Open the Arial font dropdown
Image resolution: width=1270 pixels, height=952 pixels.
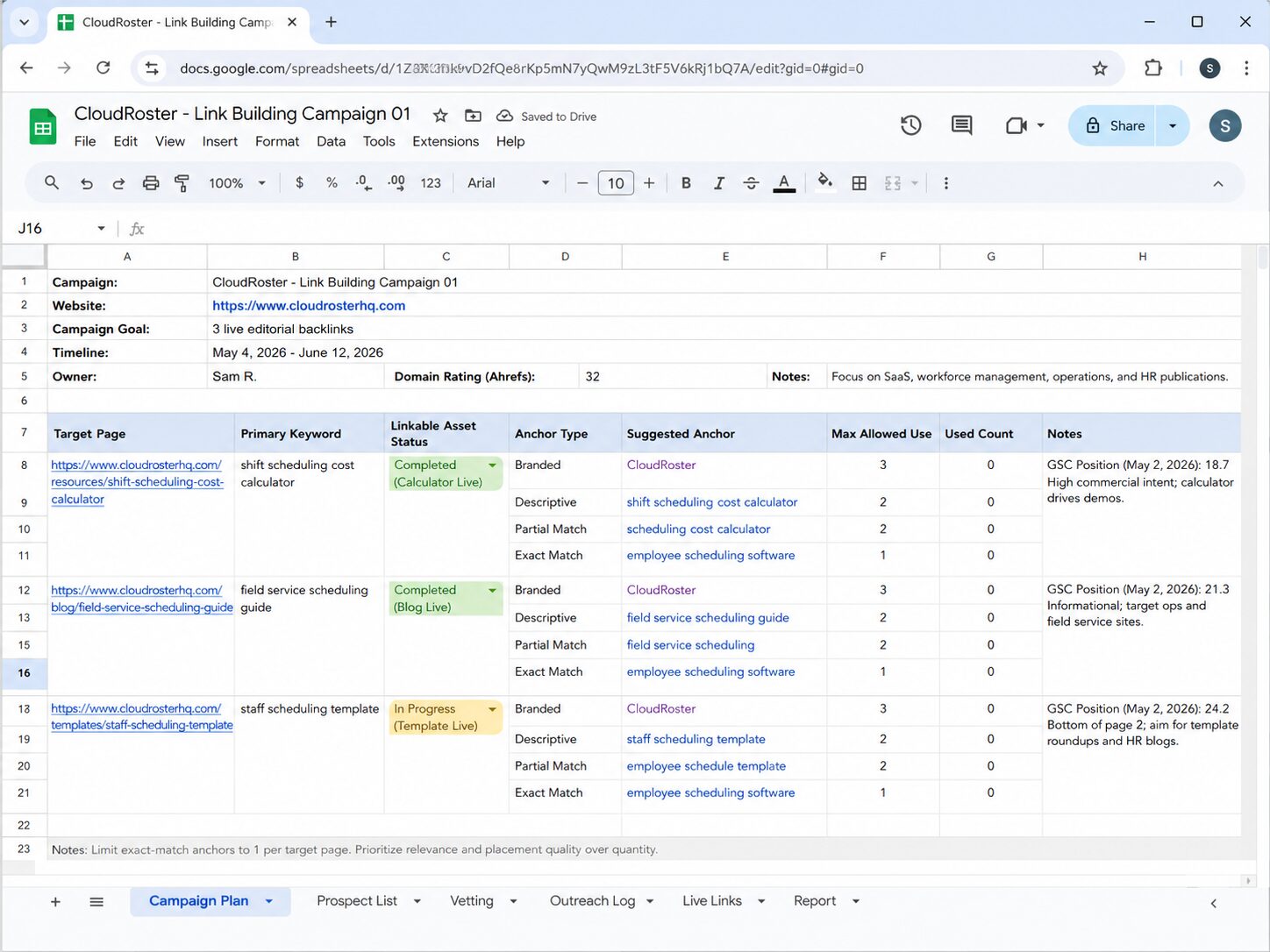509,183
